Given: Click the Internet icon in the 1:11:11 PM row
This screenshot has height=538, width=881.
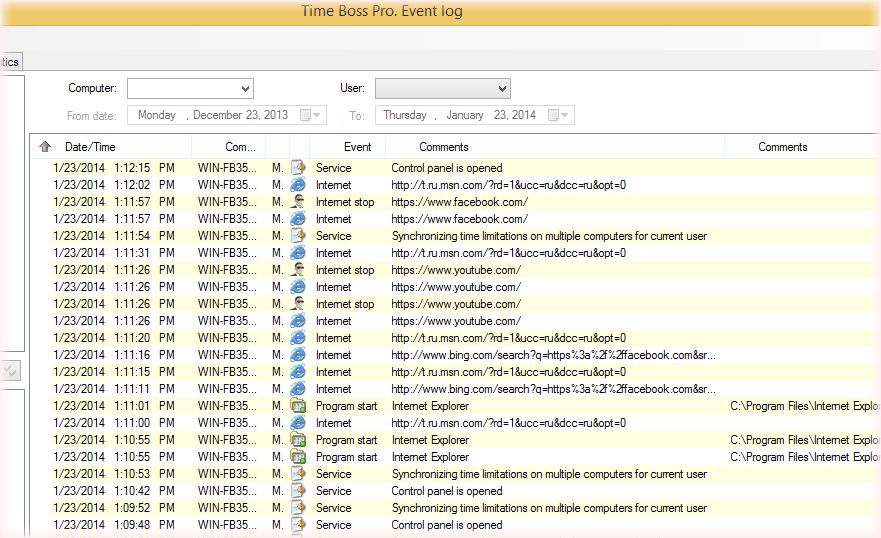Looking at the screenshot, I should tap(298, 389).
